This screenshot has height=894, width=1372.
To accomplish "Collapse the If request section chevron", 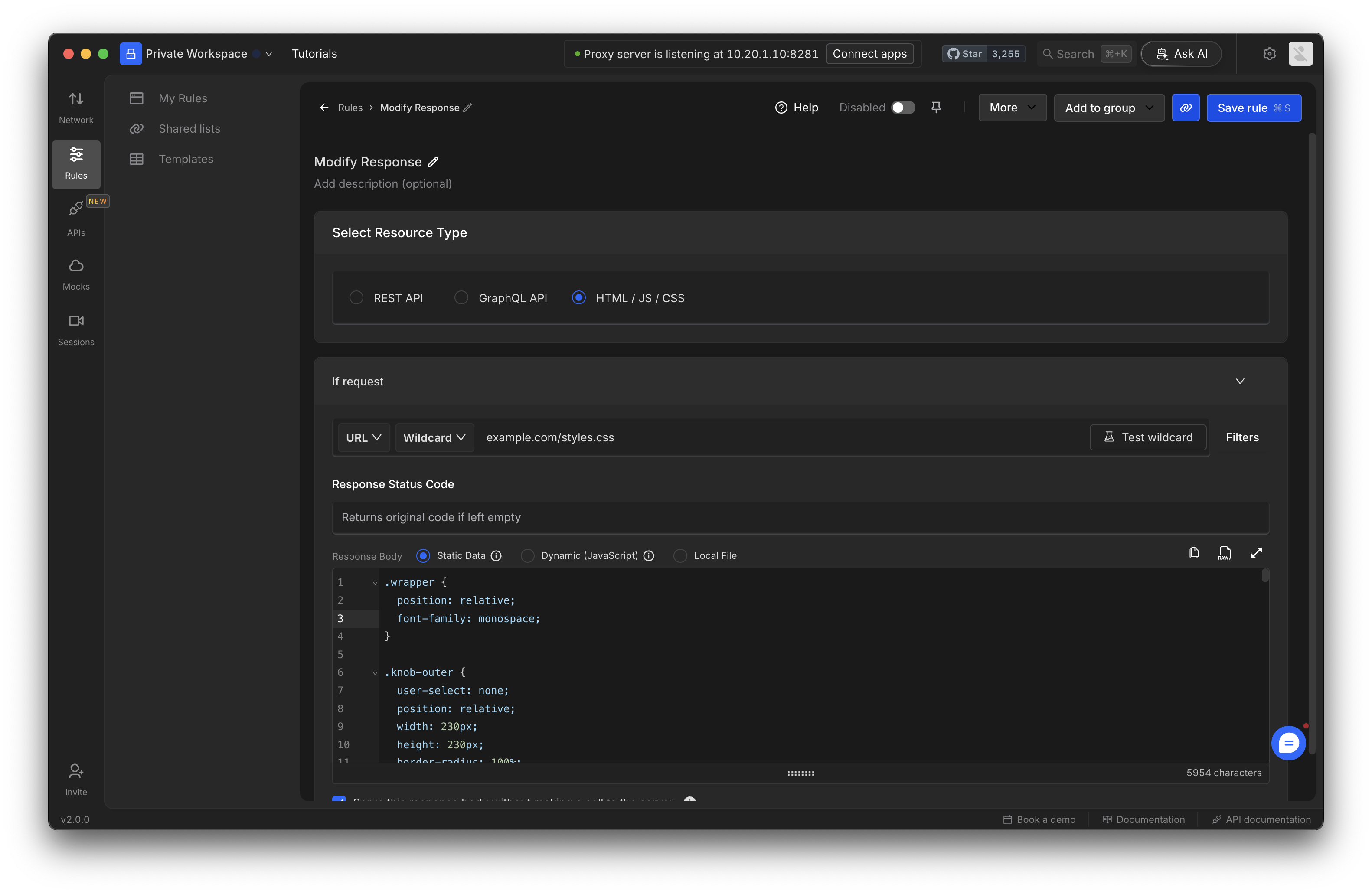I will [1239, 382].
